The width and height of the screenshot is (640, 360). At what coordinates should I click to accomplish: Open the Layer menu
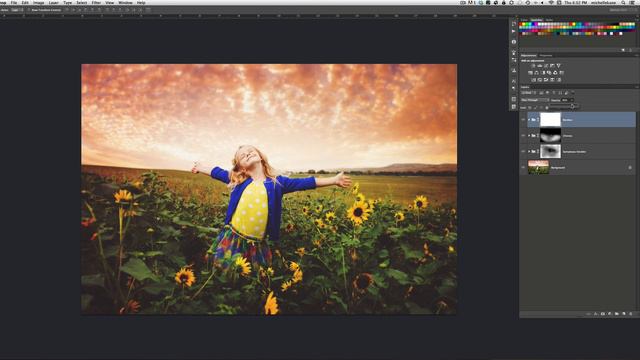coord(53,2)
